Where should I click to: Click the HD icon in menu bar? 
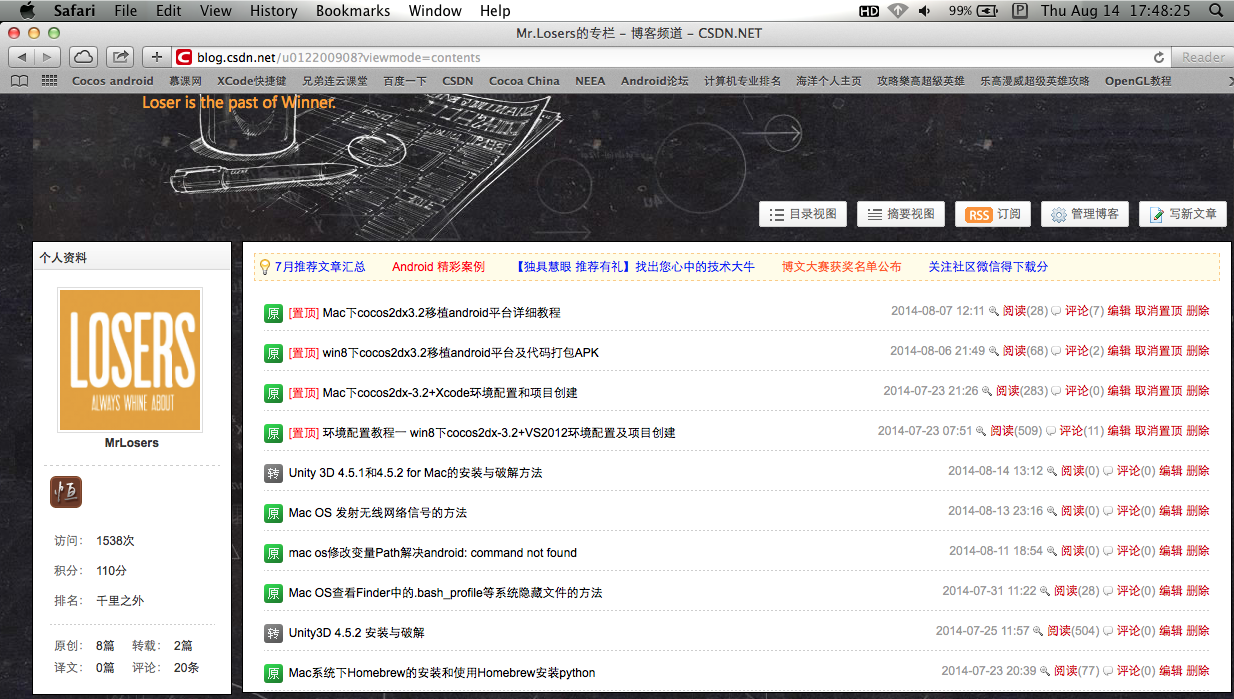pos(869,11)
